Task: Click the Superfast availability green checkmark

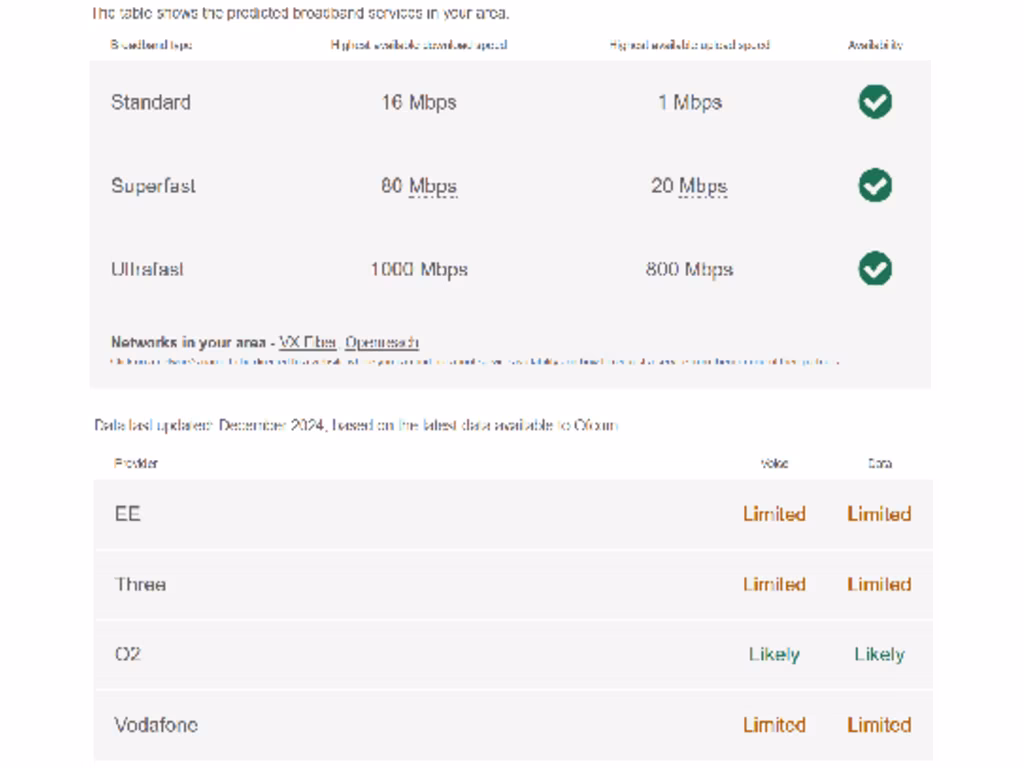Action: [x=875, y=186]
